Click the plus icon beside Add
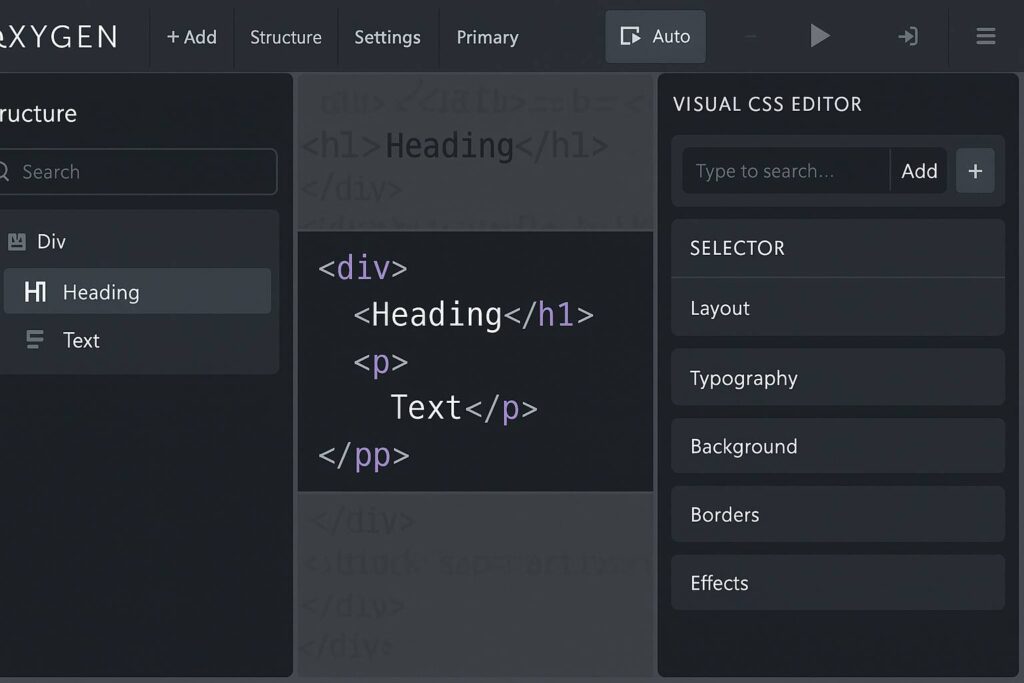1024x683 pixels. click(x=975, y=171)
